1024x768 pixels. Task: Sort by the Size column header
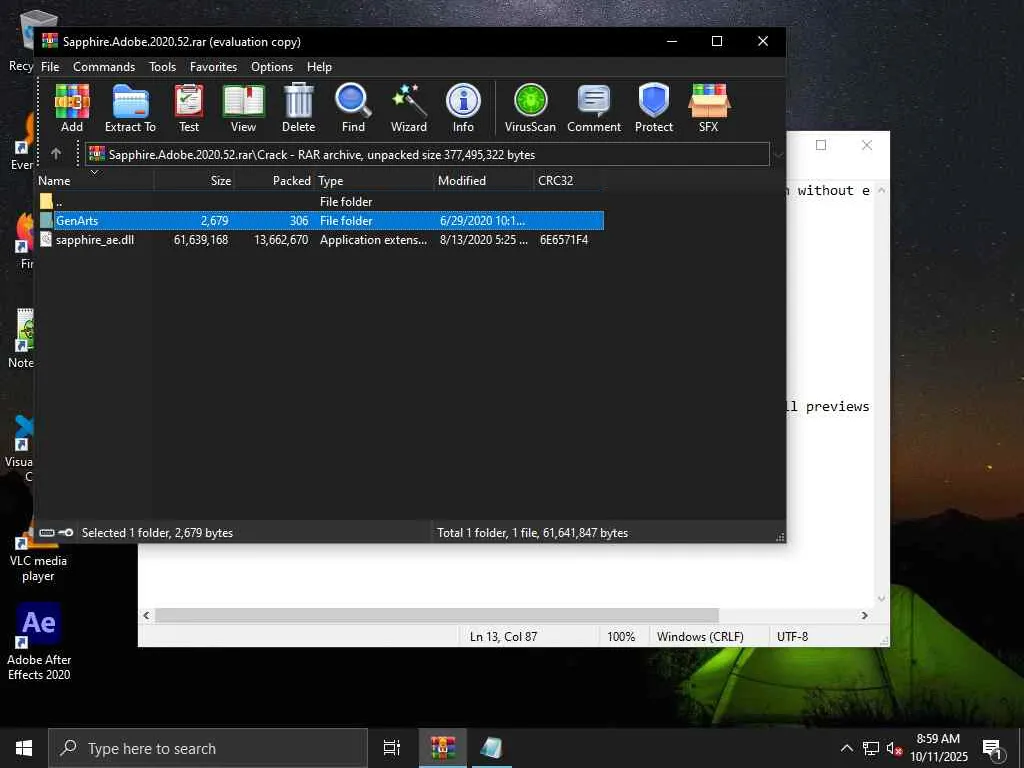pos(194,181)
